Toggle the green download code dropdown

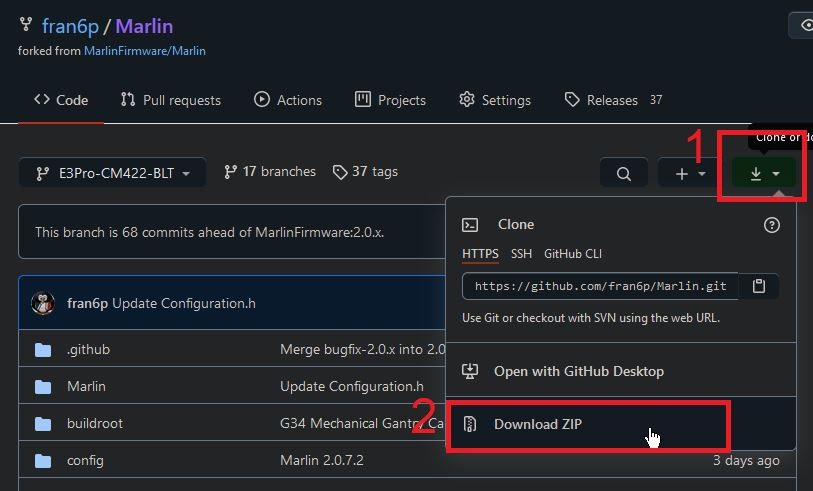click(764, 174)
